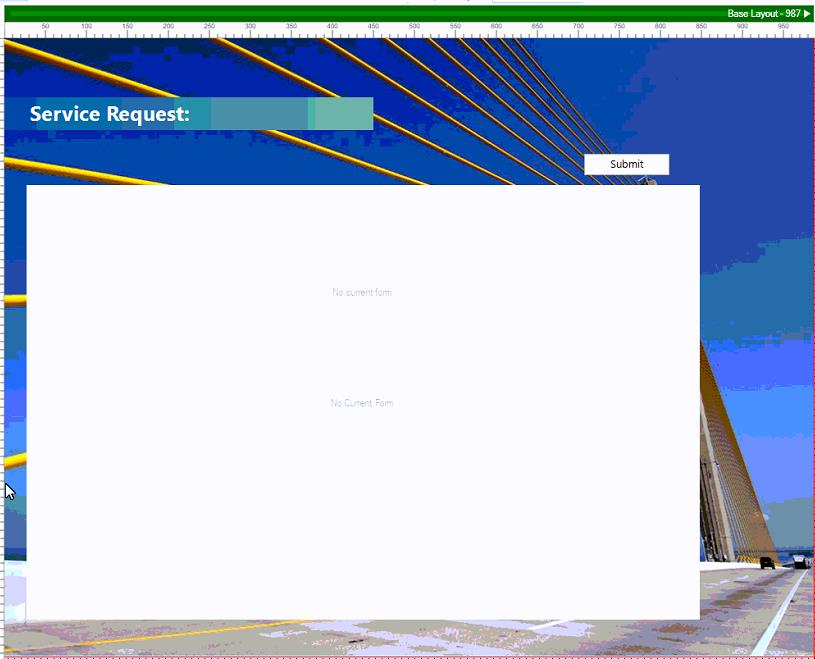Click just below the Submit button edge

pyautogui.click(x=626, y=177)
